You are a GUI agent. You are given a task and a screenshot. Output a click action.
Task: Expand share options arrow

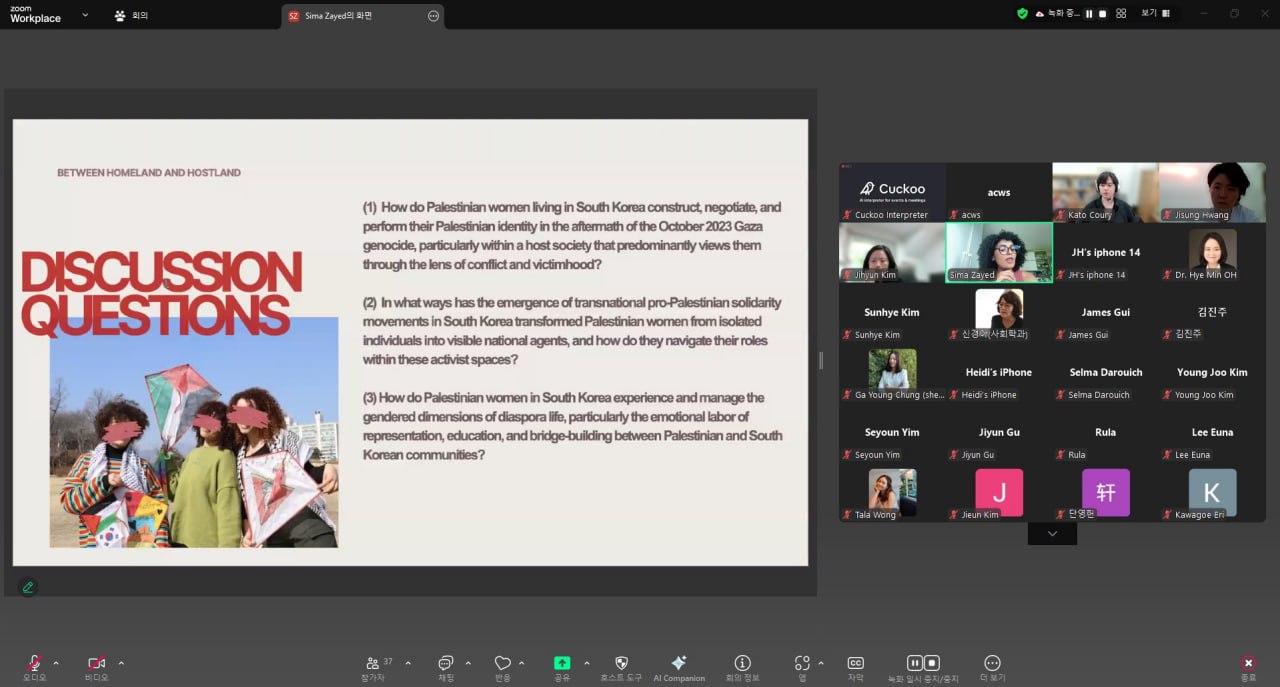coord(586,663)
